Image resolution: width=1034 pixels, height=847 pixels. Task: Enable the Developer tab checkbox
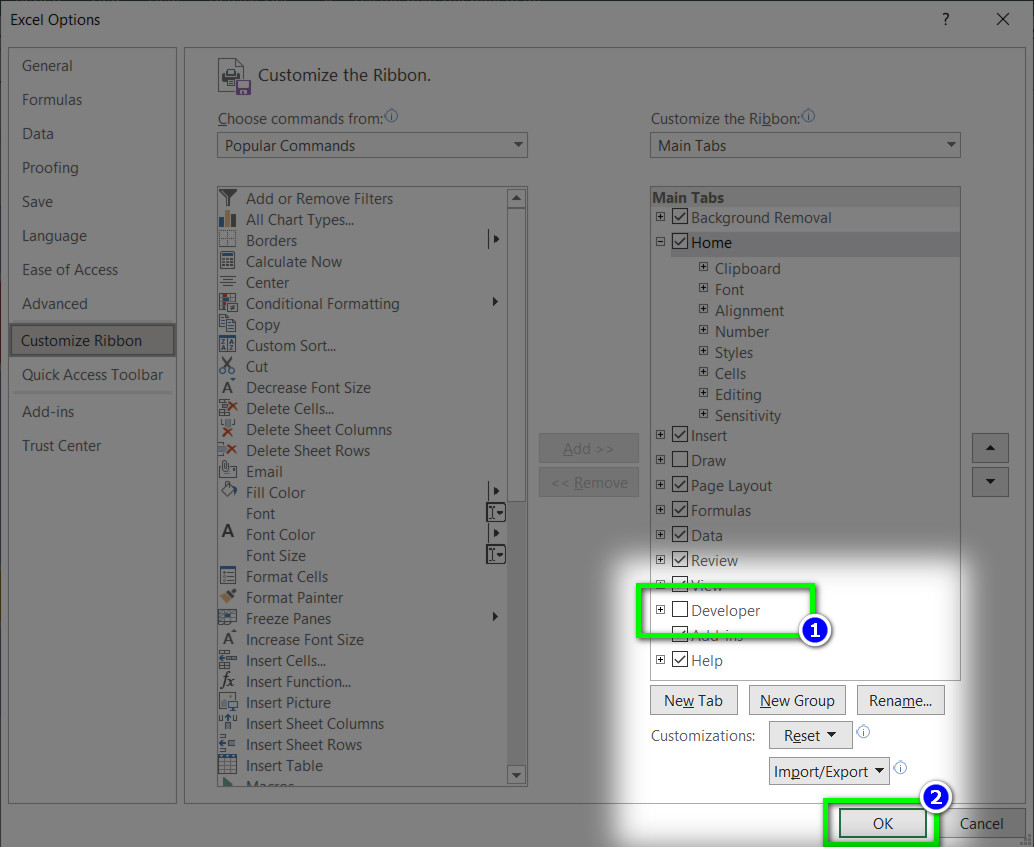click(680, 609)
